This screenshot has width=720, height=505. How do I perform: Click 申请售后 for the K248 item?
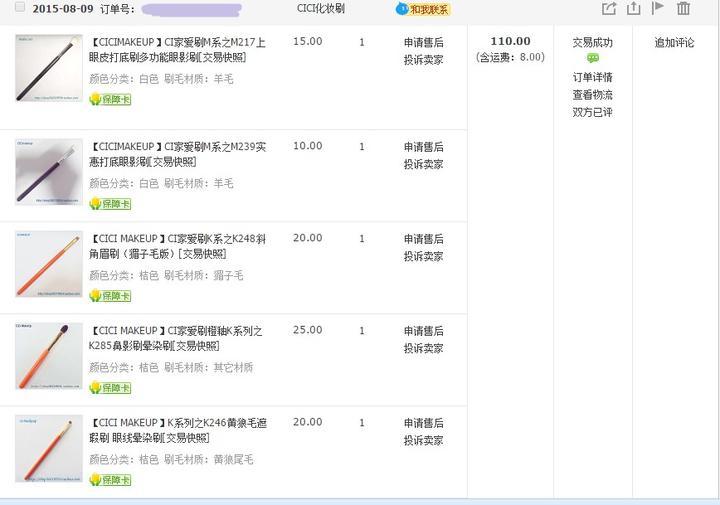[423, 239]
